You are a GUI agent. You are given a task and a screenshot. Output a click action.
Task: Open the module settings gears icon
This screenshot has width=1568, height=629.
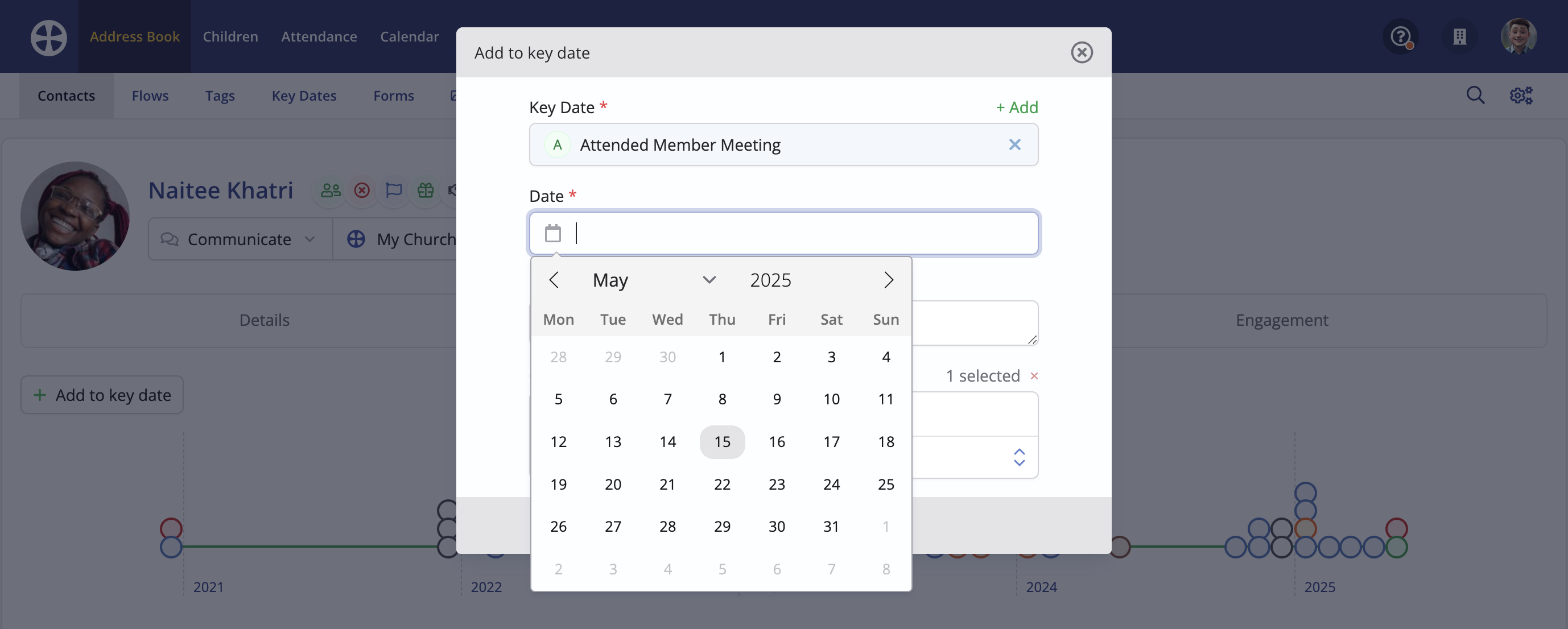(1521, 96)
